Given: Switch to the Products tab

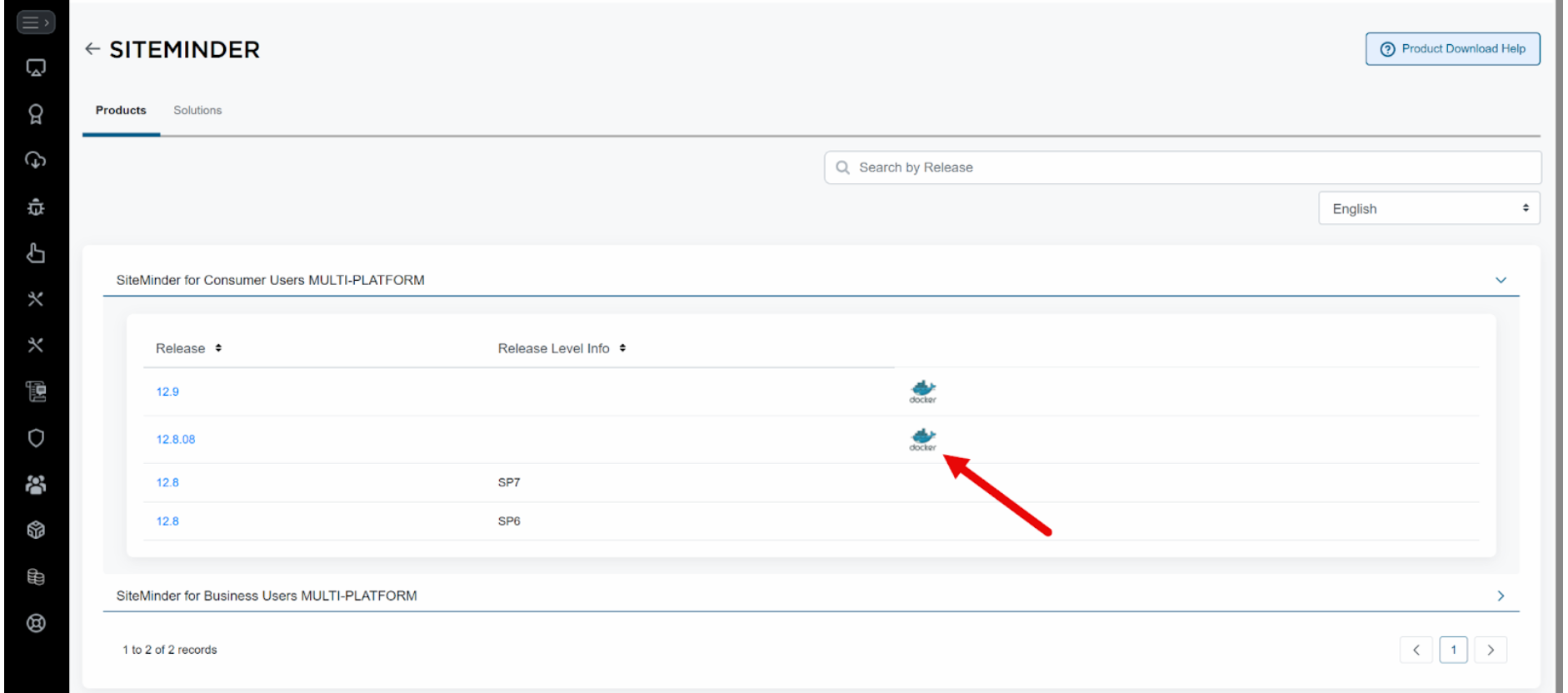Looking at the screenshot, I should click(121, 110).
